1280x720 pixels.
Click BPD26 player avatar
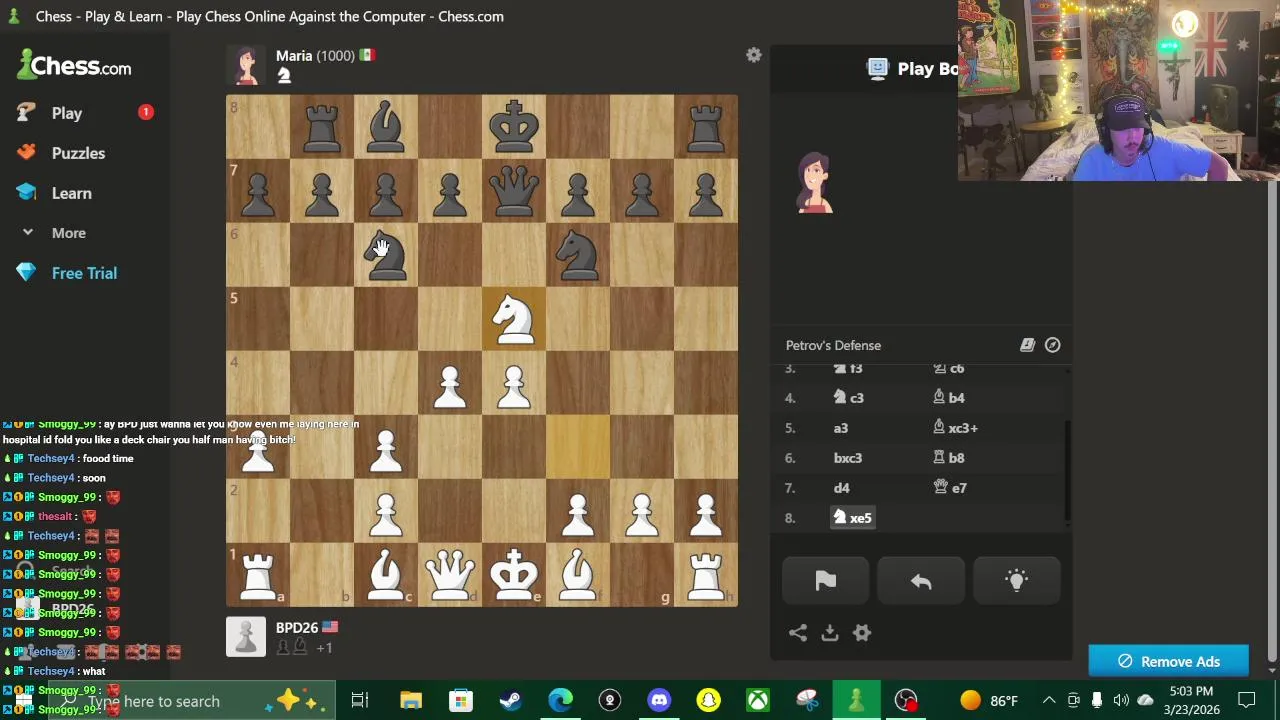click(246, 637)
